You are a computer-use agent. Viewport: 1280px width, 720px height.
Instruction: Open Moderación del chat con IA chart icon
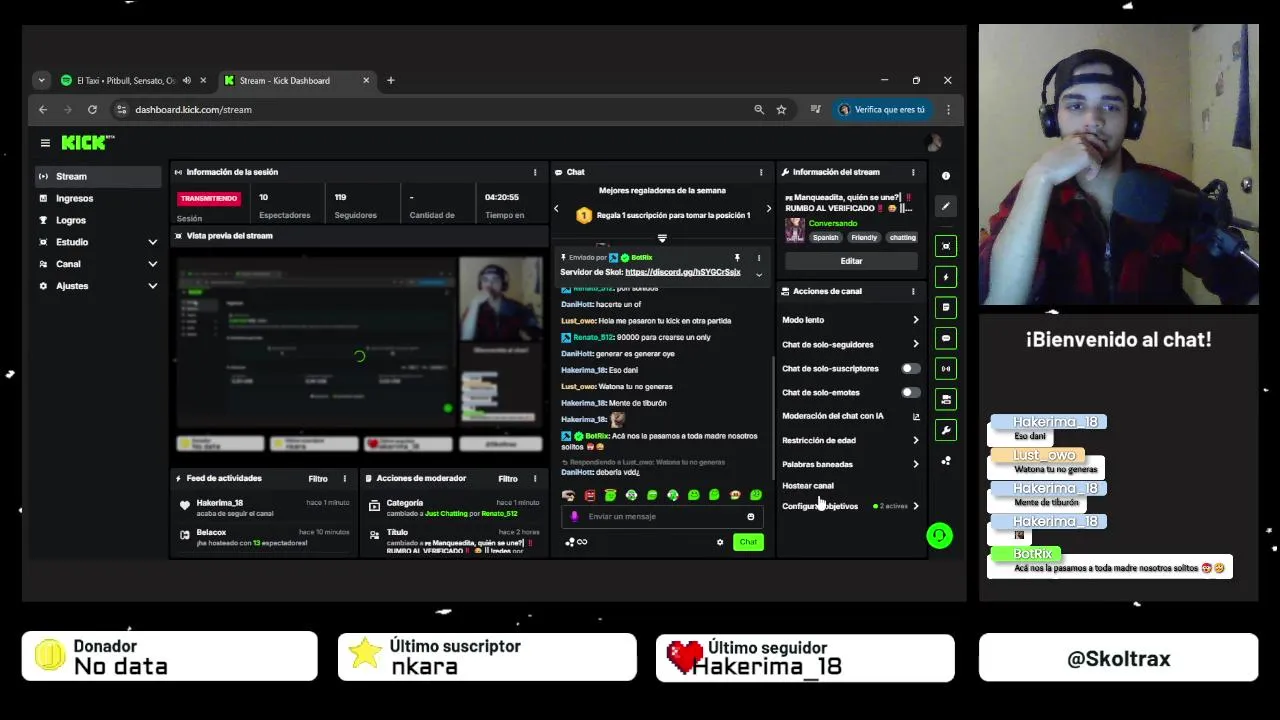pyautogui.click(x=916, y=416)
